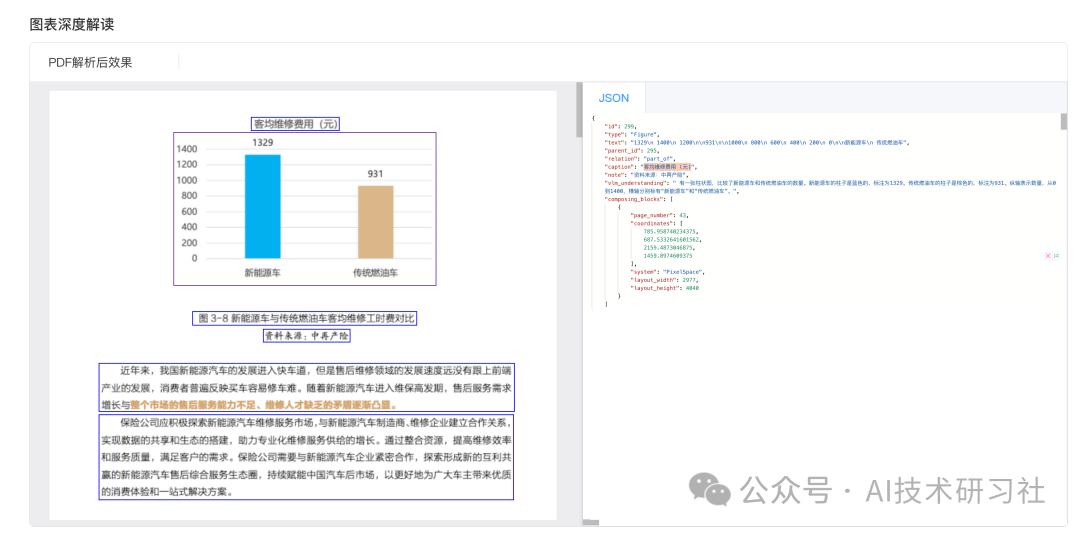The height and width of the screenshot is (534, 1080).
Task: Select the 客均维修费用（元）title box
Action: (295, 124)
